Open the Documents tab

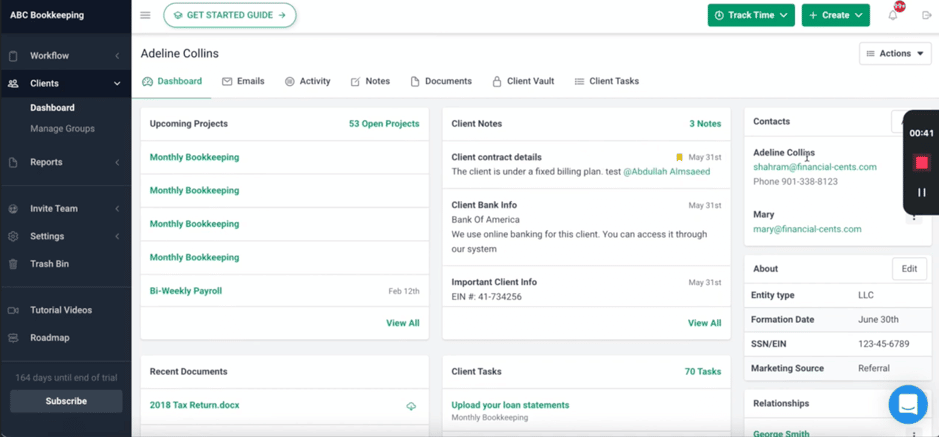[x=441, y=81]
